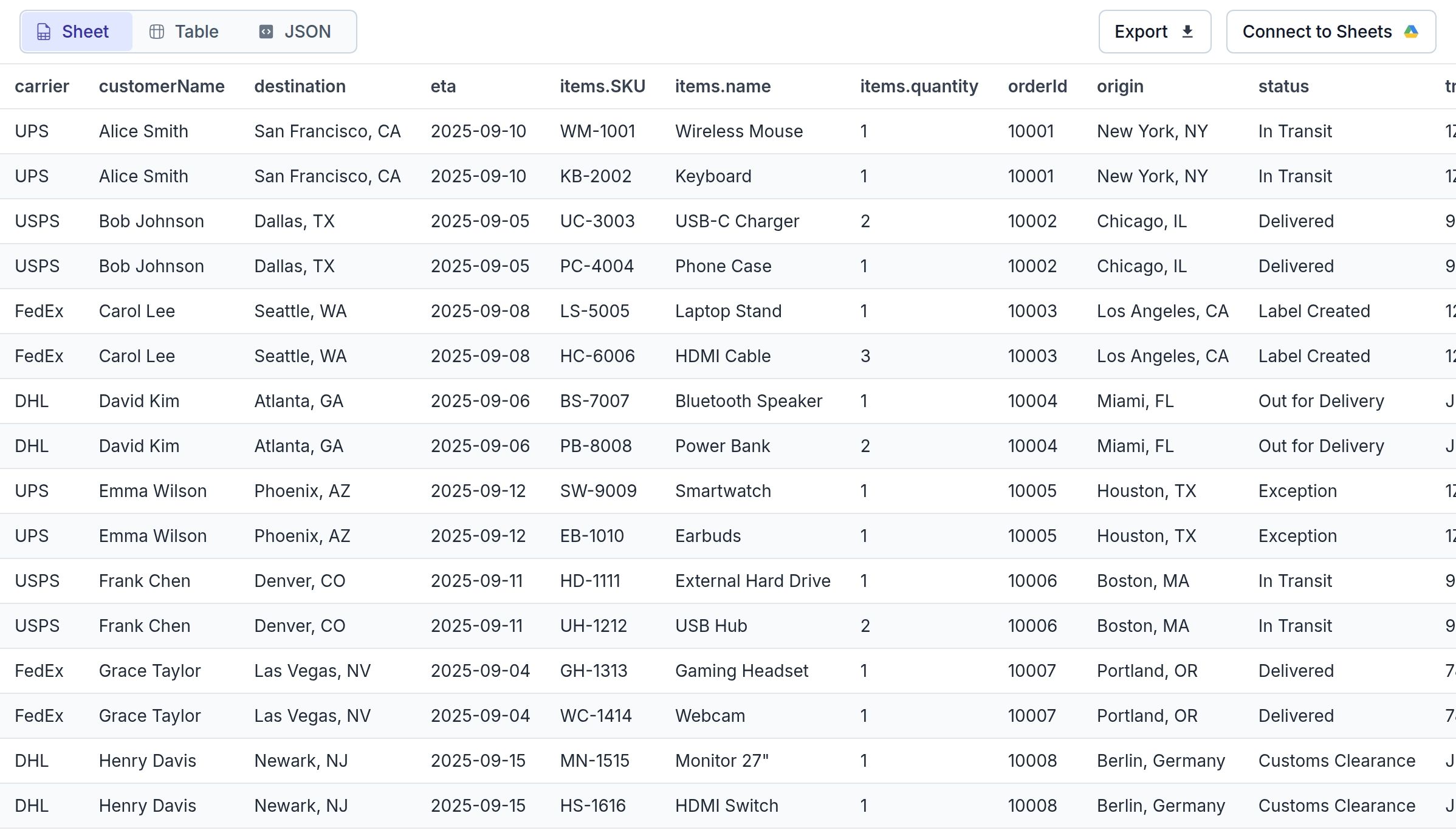This screenshot has width=1456, height=830.
Task: Click the items.name column header
Action: [723, 86]
